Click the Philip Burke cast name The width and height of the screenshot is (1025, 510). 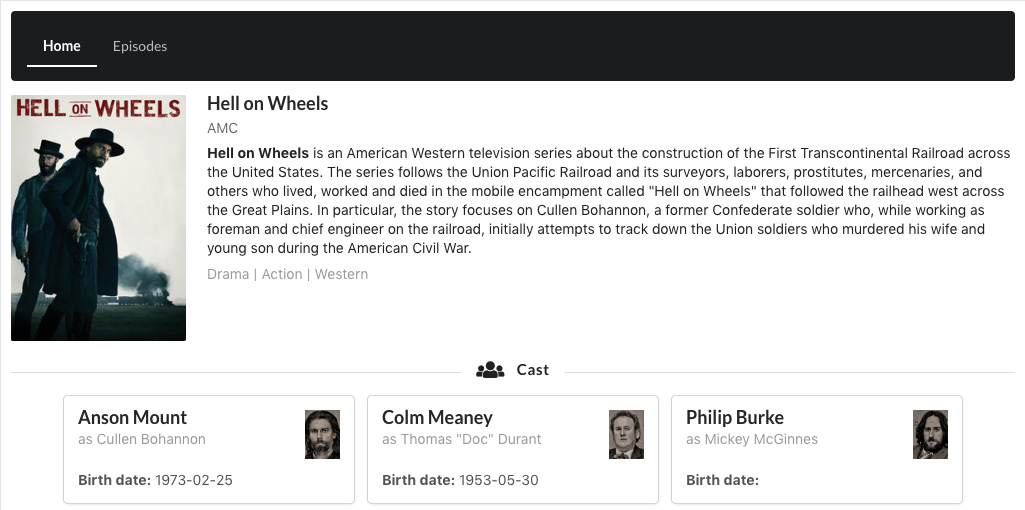(x=735, y=417)
